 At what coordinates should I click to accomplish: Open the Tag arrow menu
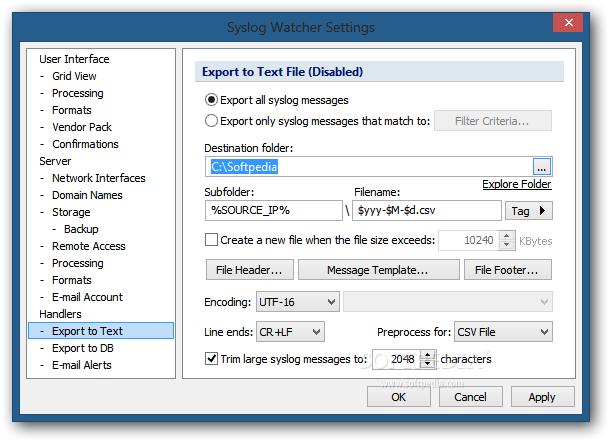click(x=529, y=210)
